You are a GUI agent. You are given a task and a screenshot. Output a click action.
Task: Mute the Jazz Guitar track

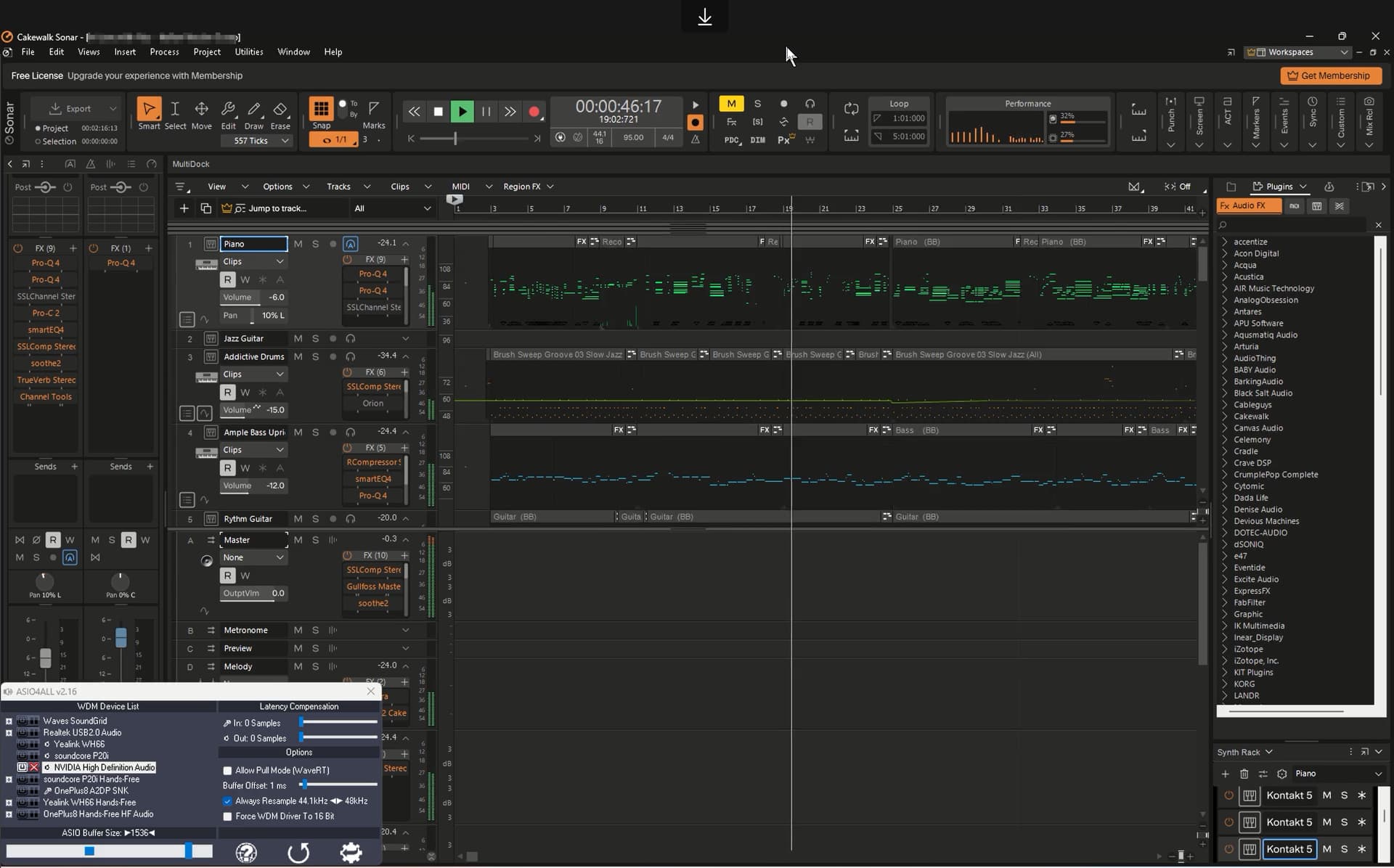[298, 339]
